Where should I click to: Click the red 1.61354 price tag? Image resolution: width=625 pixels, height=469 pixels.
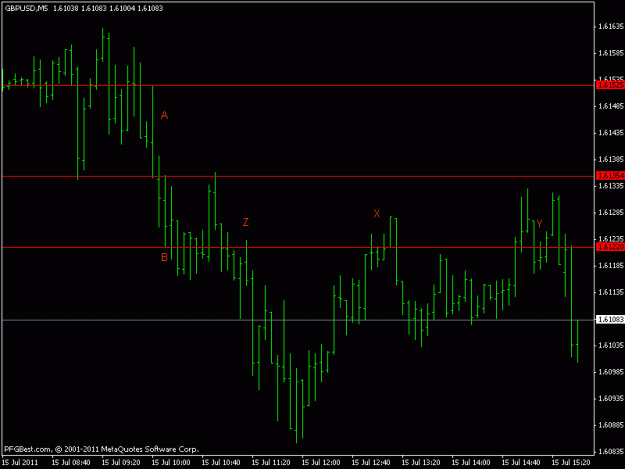(x=610, y=176)
